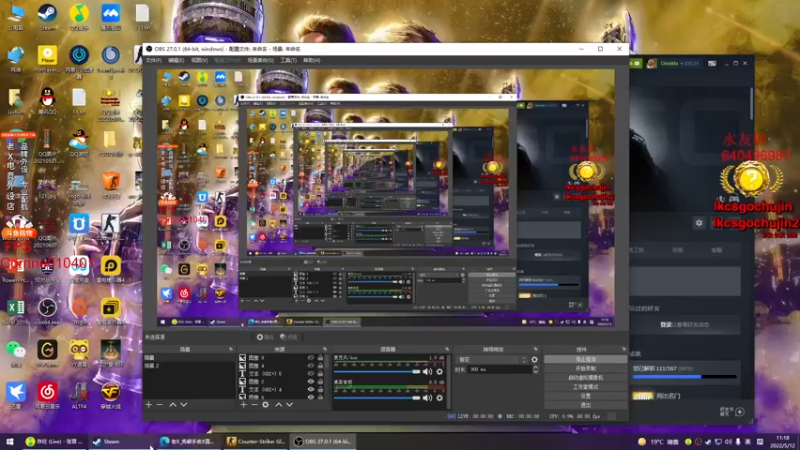This screenshot has height=450, width=800.
Task: Move source up in sources toolbar
Action: (279, 405)
